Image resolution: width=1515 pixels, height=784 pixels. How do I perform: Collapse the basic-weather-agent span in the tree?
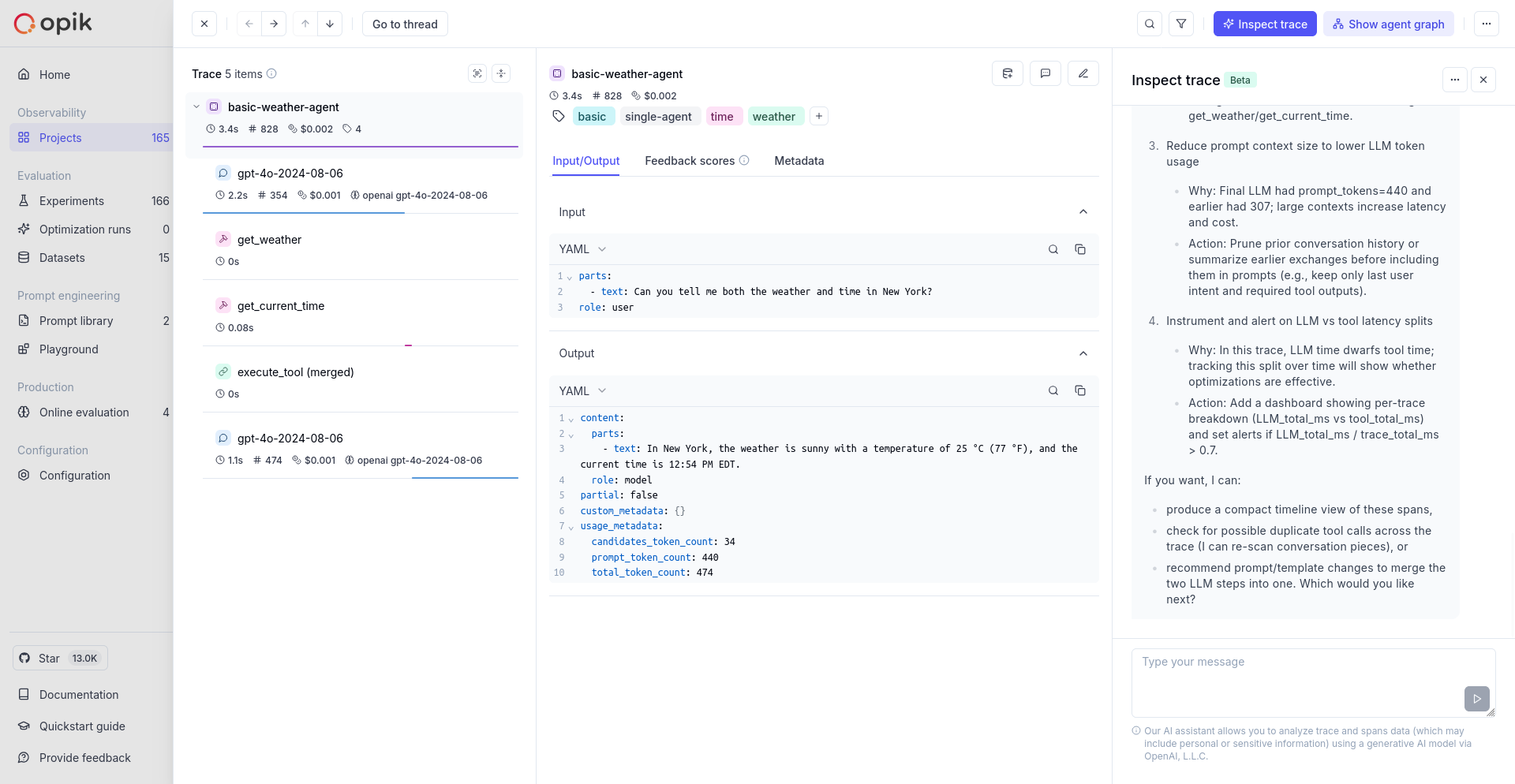tap(196, 106)
